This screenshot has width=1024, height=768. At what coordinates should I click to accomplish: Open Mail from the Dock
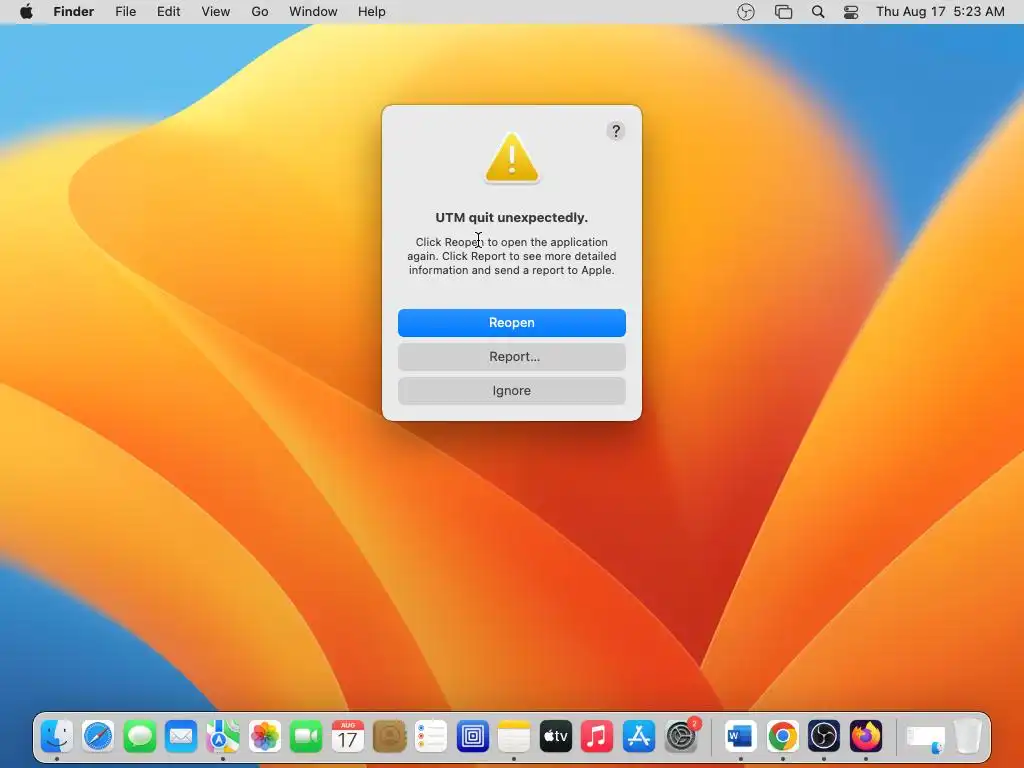pos(181,737)
